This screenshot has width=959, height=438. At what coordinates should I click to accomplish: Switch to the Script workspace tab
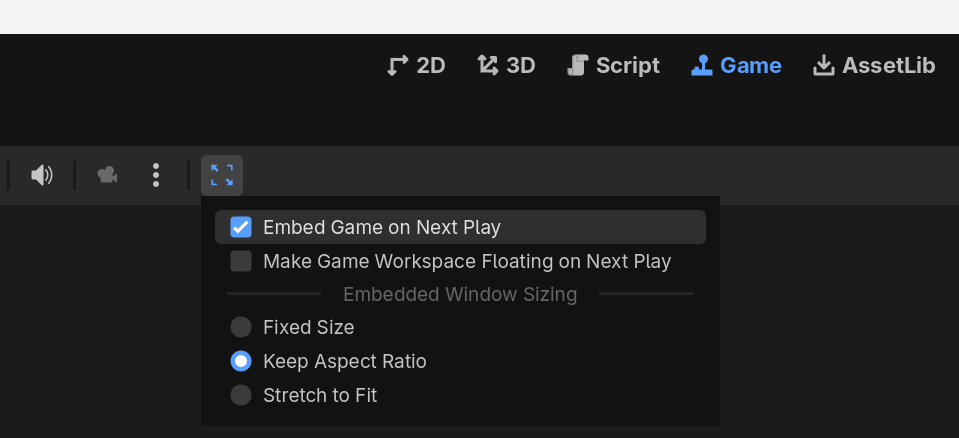click(627, 66)
